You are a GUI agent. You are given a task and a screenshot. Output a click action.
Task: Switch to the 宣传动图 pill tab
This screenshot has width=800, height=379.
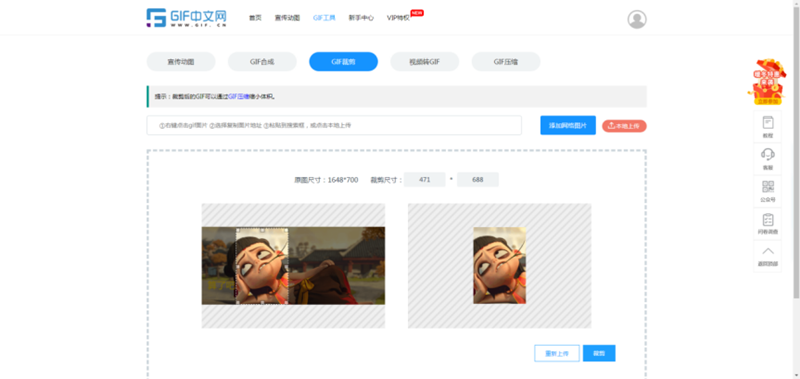181,62
